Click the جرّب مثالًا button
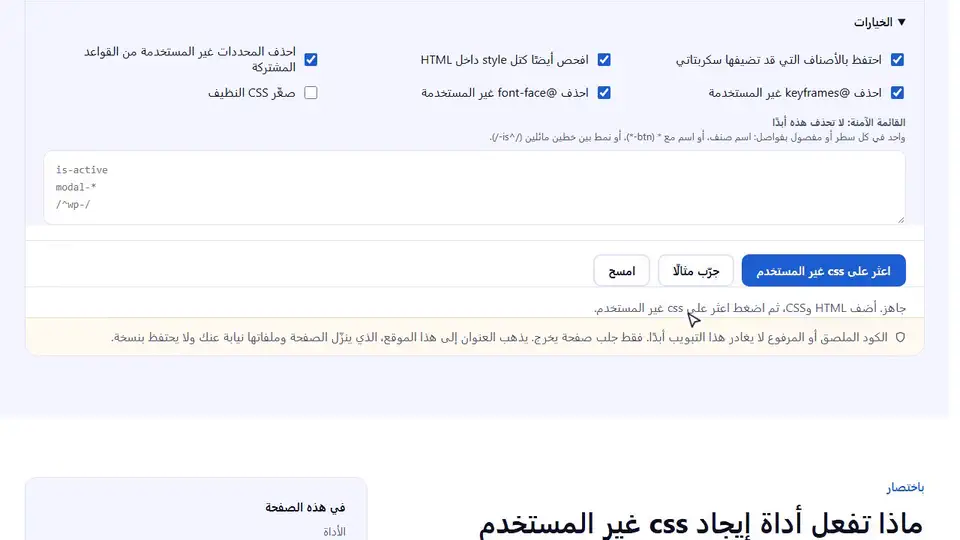This screenshot has height=540, width=960. 696,271
